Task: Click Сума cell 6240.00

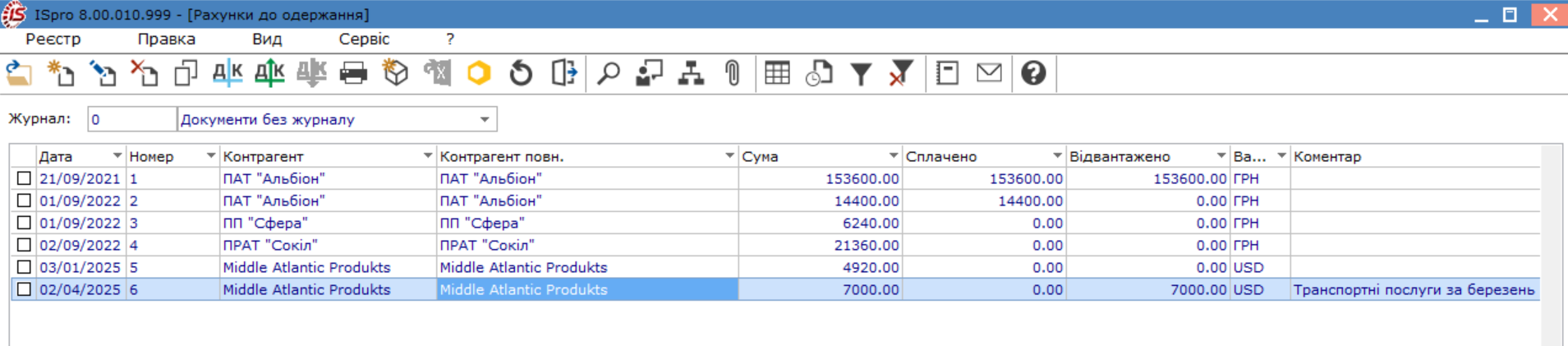Action: (820, 223)
